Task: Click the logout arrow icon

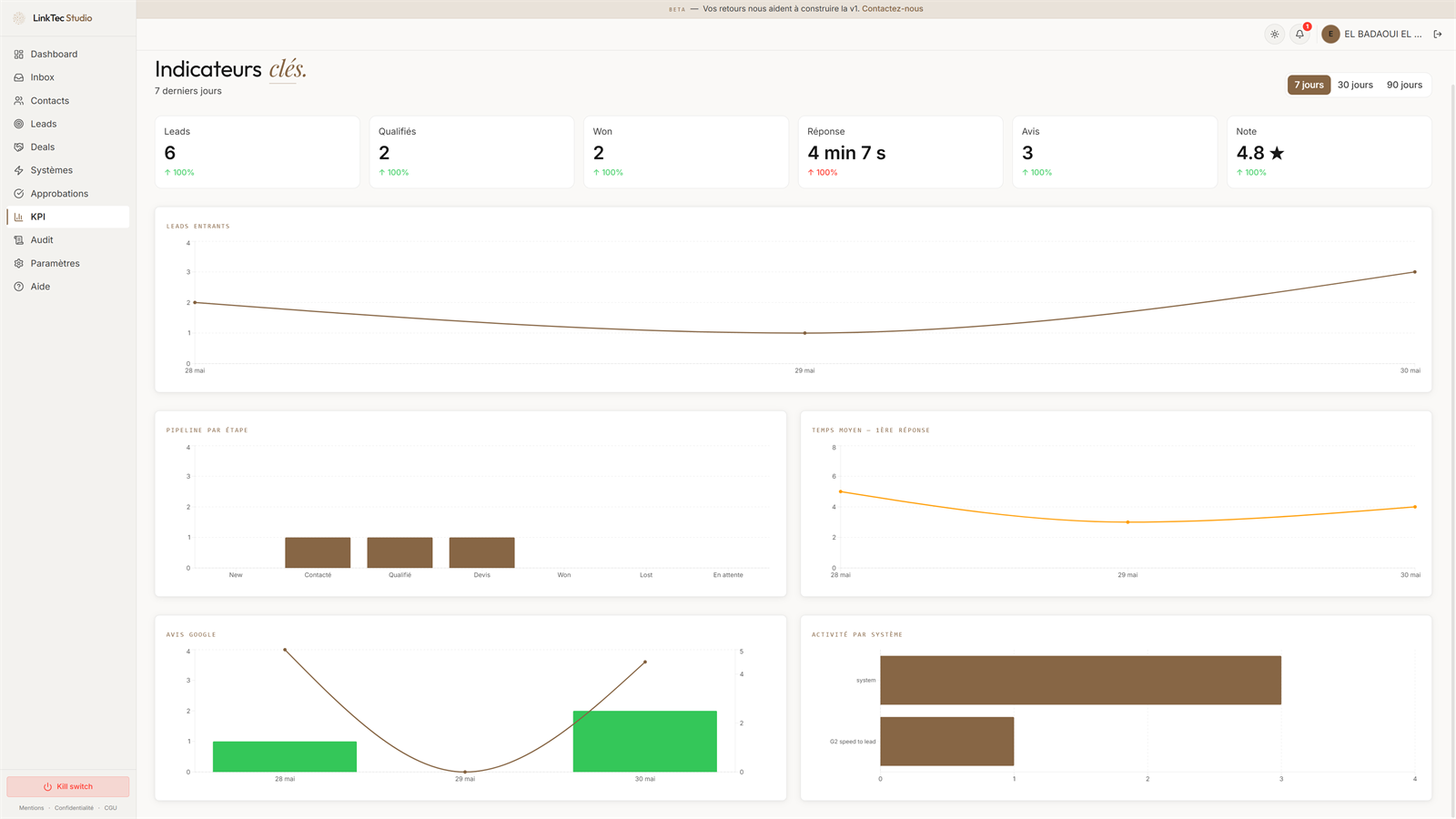Action: tap(1438, 35)
